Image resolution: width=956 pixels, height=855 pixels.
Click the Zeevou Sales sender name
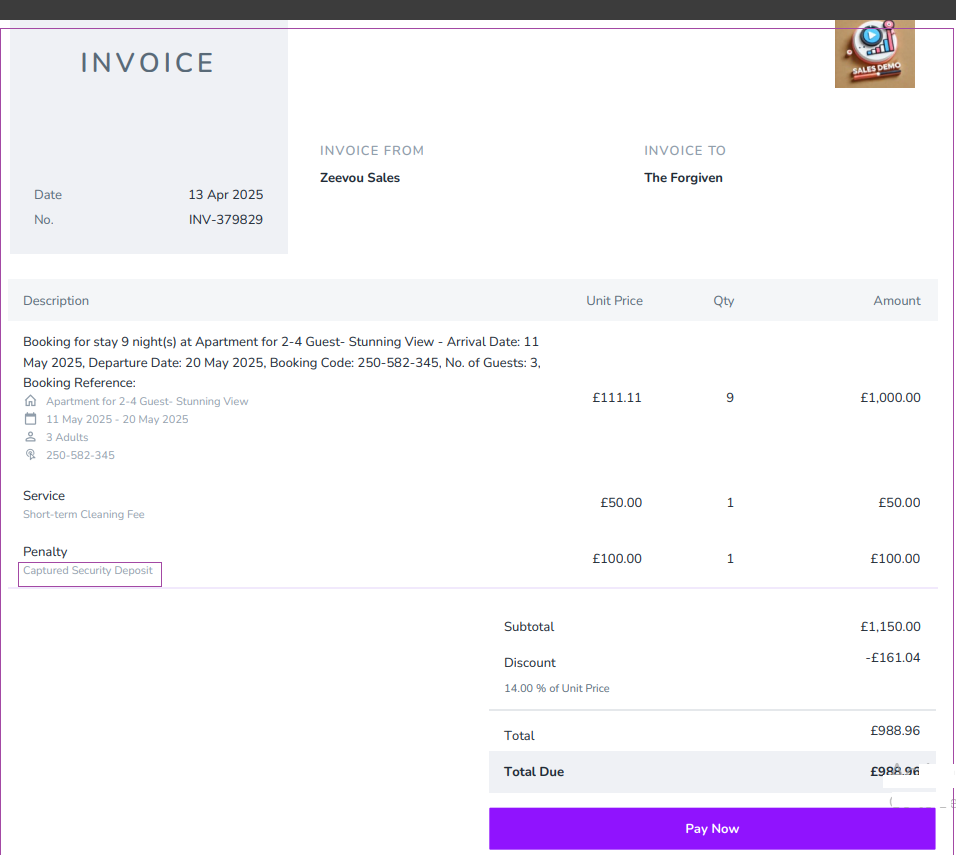point(360,177)
